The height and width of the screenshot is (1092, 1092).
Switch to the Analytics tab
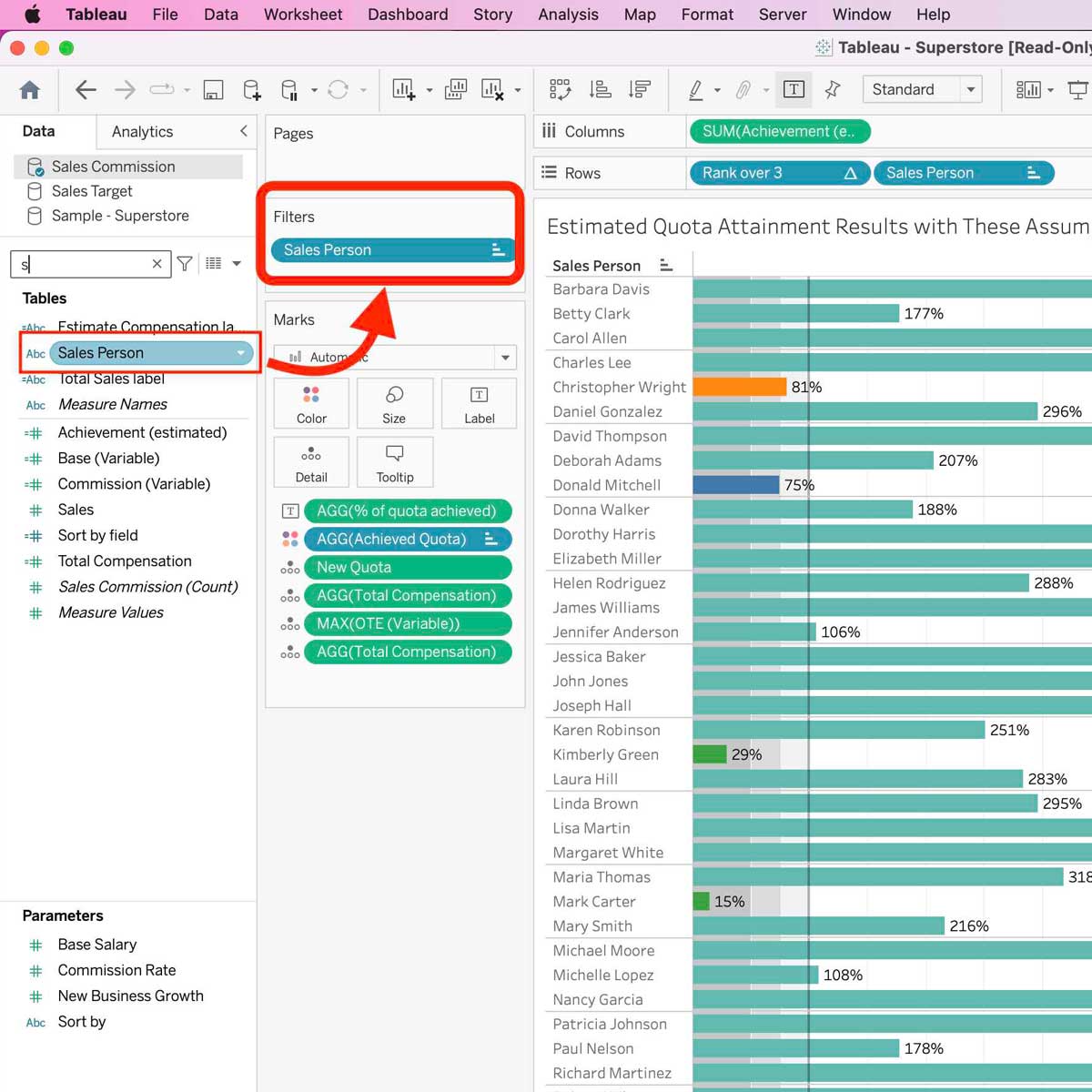pos(142,131)
